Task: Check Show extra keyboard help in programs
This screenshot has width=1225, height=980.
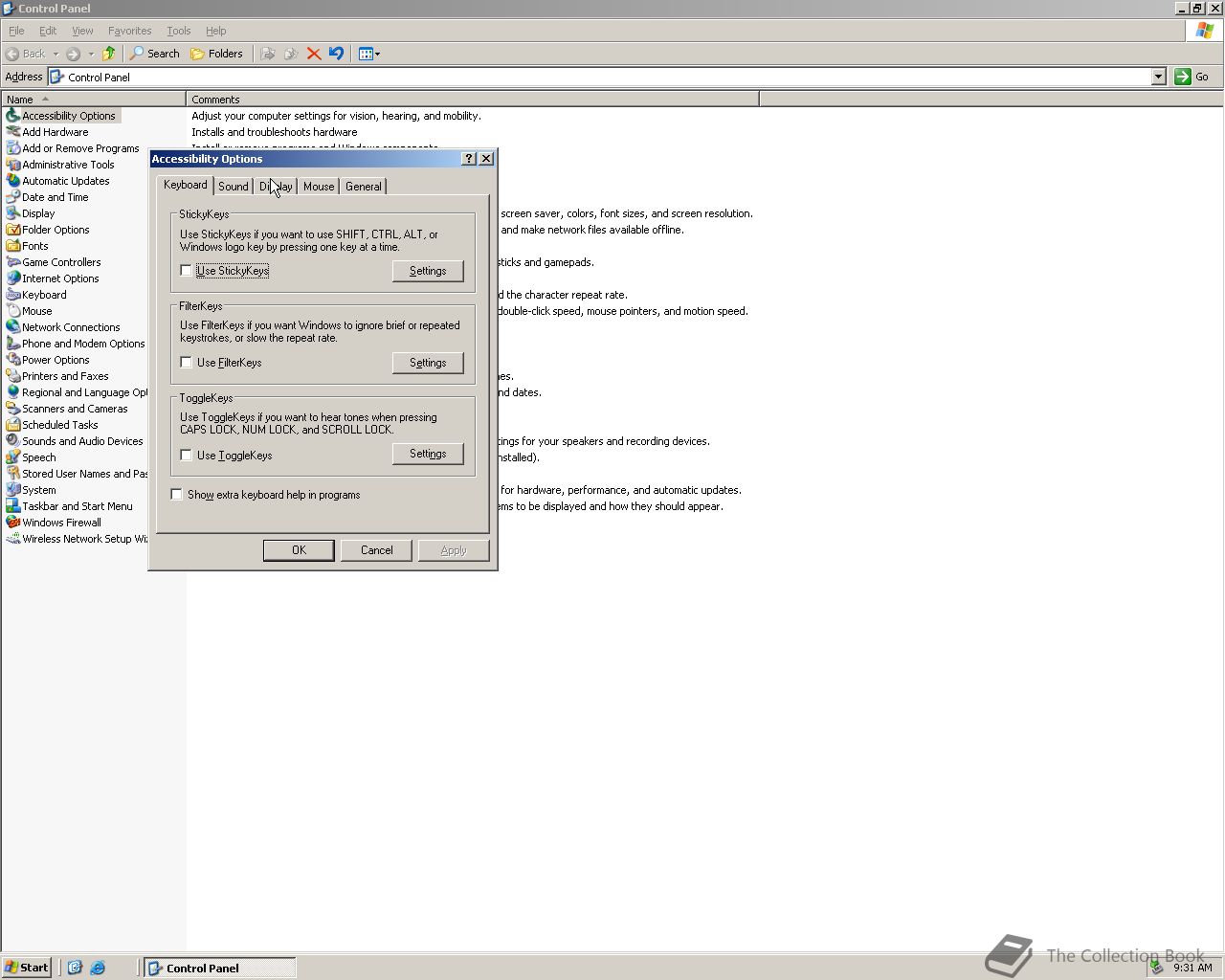Action: [x=176, y=495]
